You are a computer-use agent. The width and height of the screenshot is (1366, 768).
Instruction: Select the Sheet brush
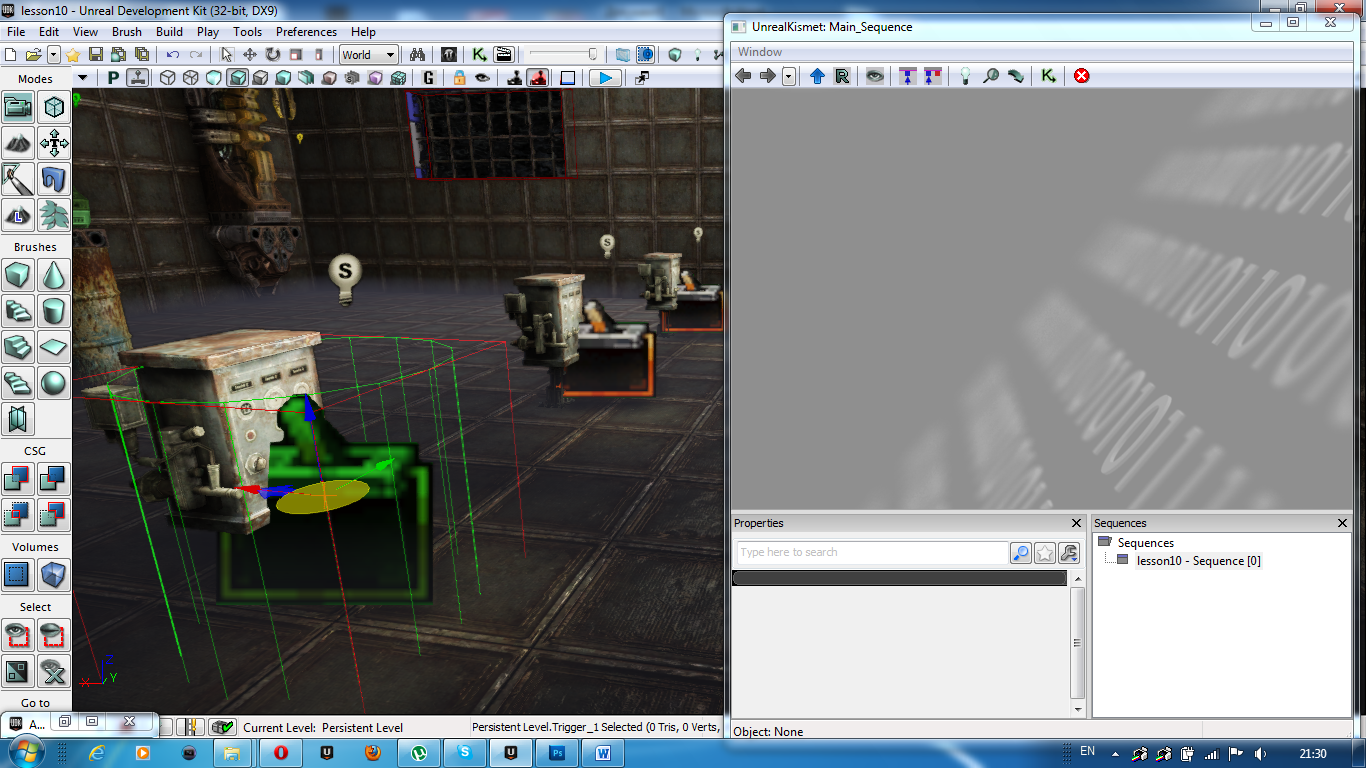pos(54,347)
